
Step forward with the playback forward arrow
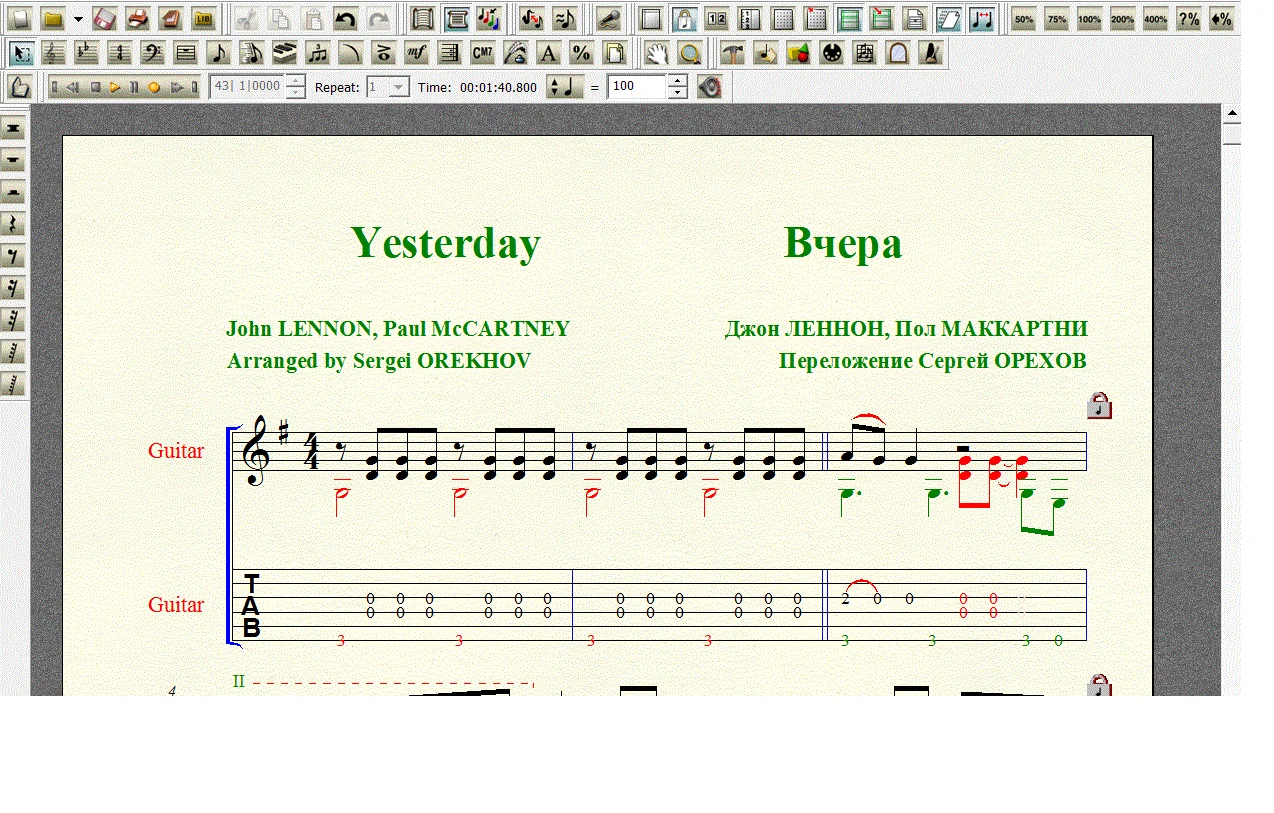(177, 88)
